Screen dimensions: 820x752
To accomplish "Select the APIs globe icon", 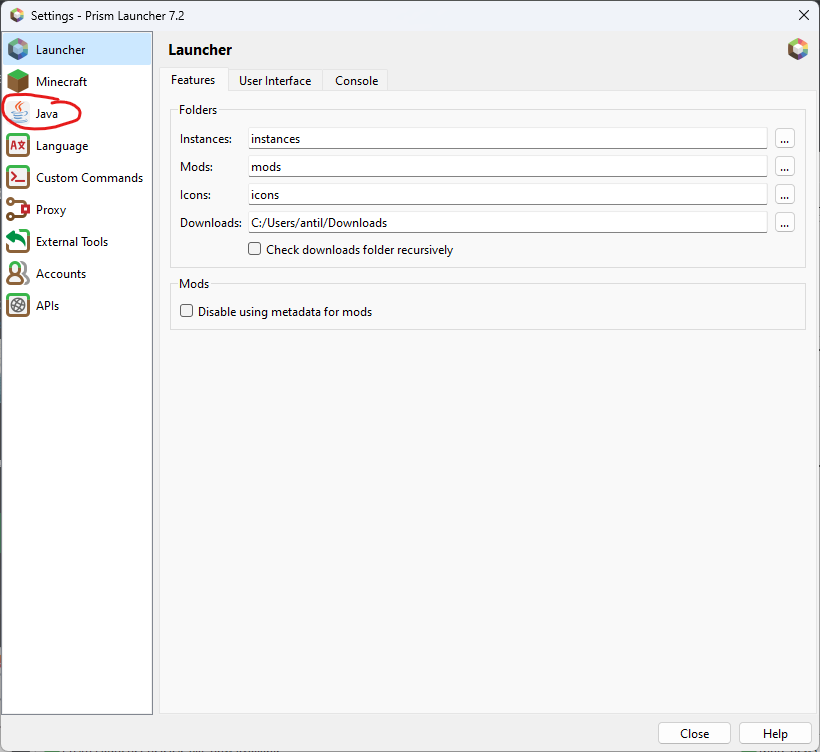I will 18,305.
